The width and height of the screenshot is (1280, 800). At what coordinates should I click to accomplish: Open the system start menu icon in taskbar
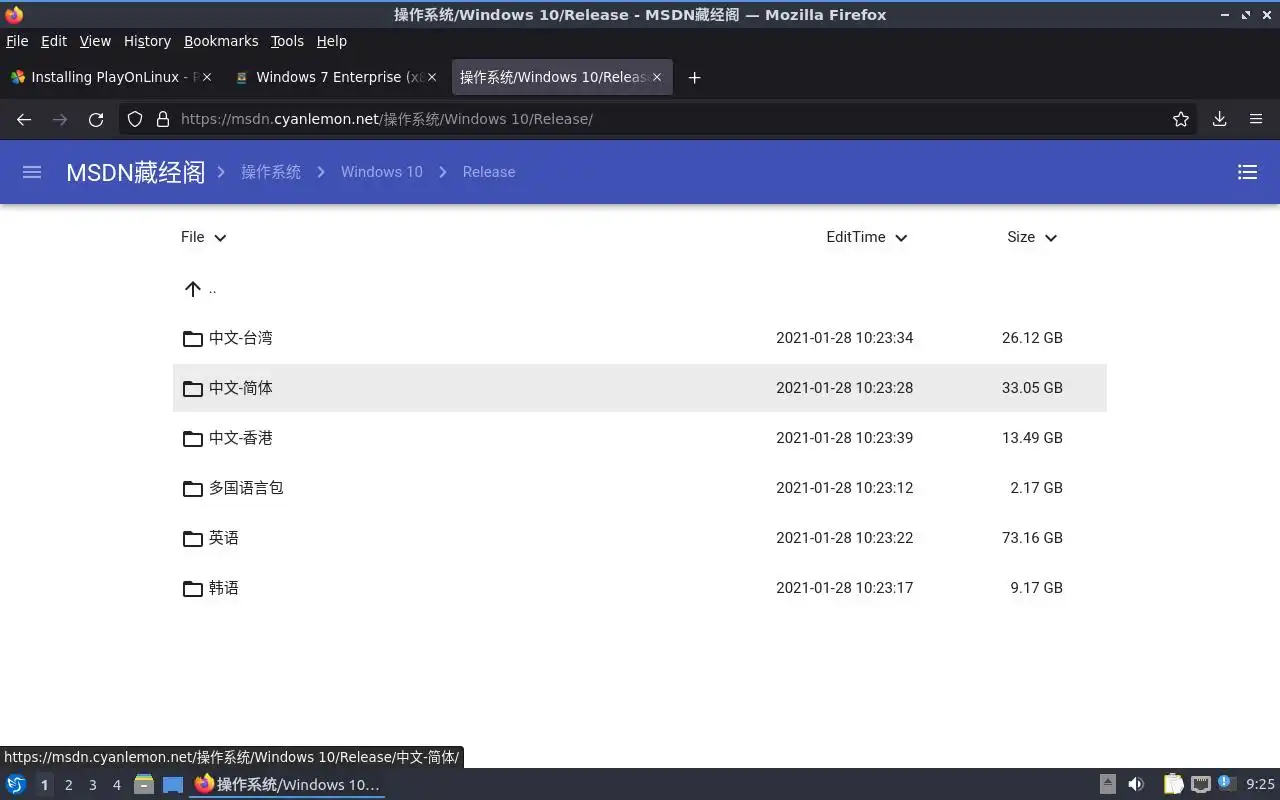pyautogui.click(x=16, y=784)
